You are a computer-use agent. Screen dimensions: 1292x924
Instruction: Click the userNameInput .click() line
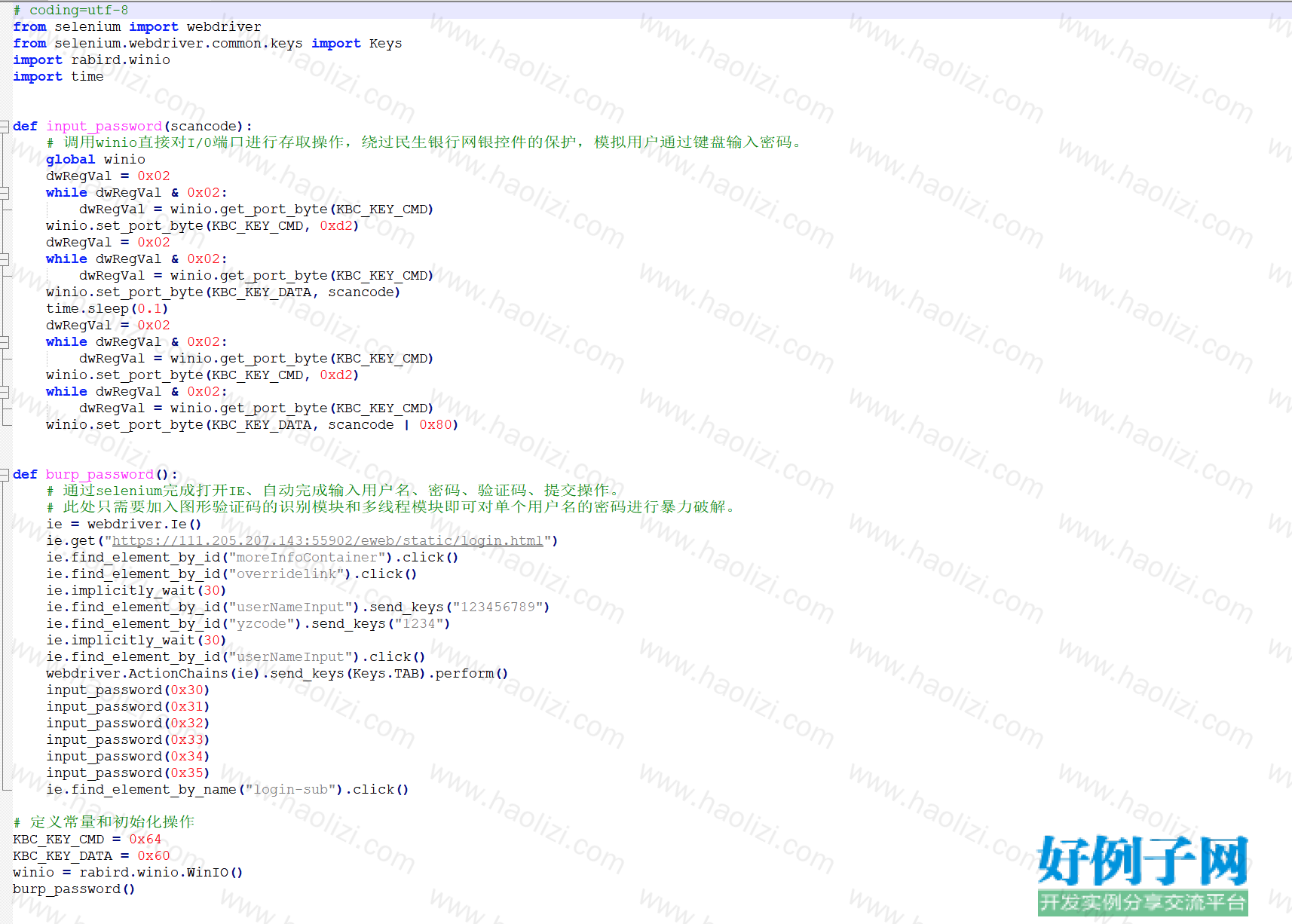tap(236, 656)
